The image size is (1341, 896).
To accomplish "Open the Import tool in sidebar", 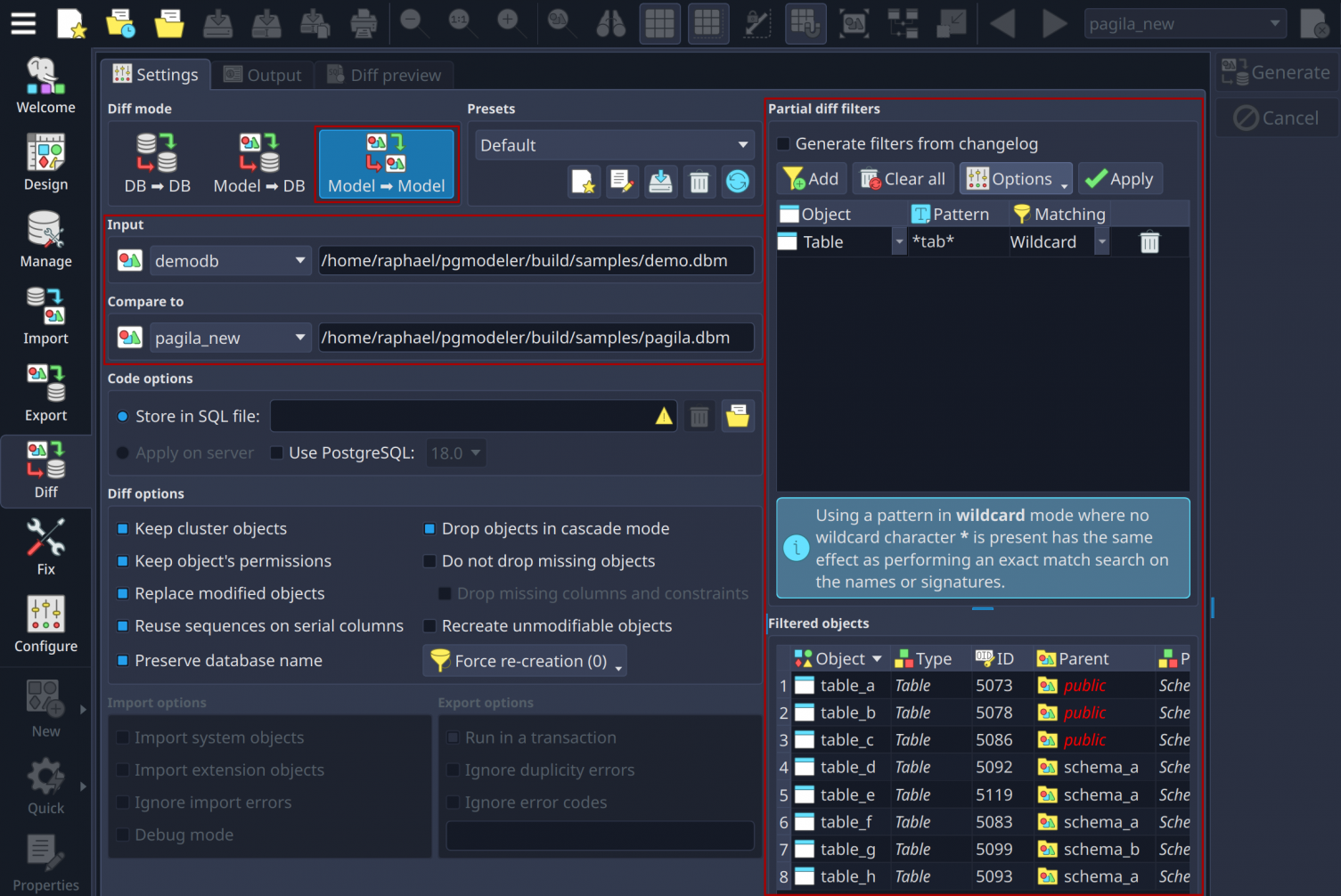I will [45, 315].
